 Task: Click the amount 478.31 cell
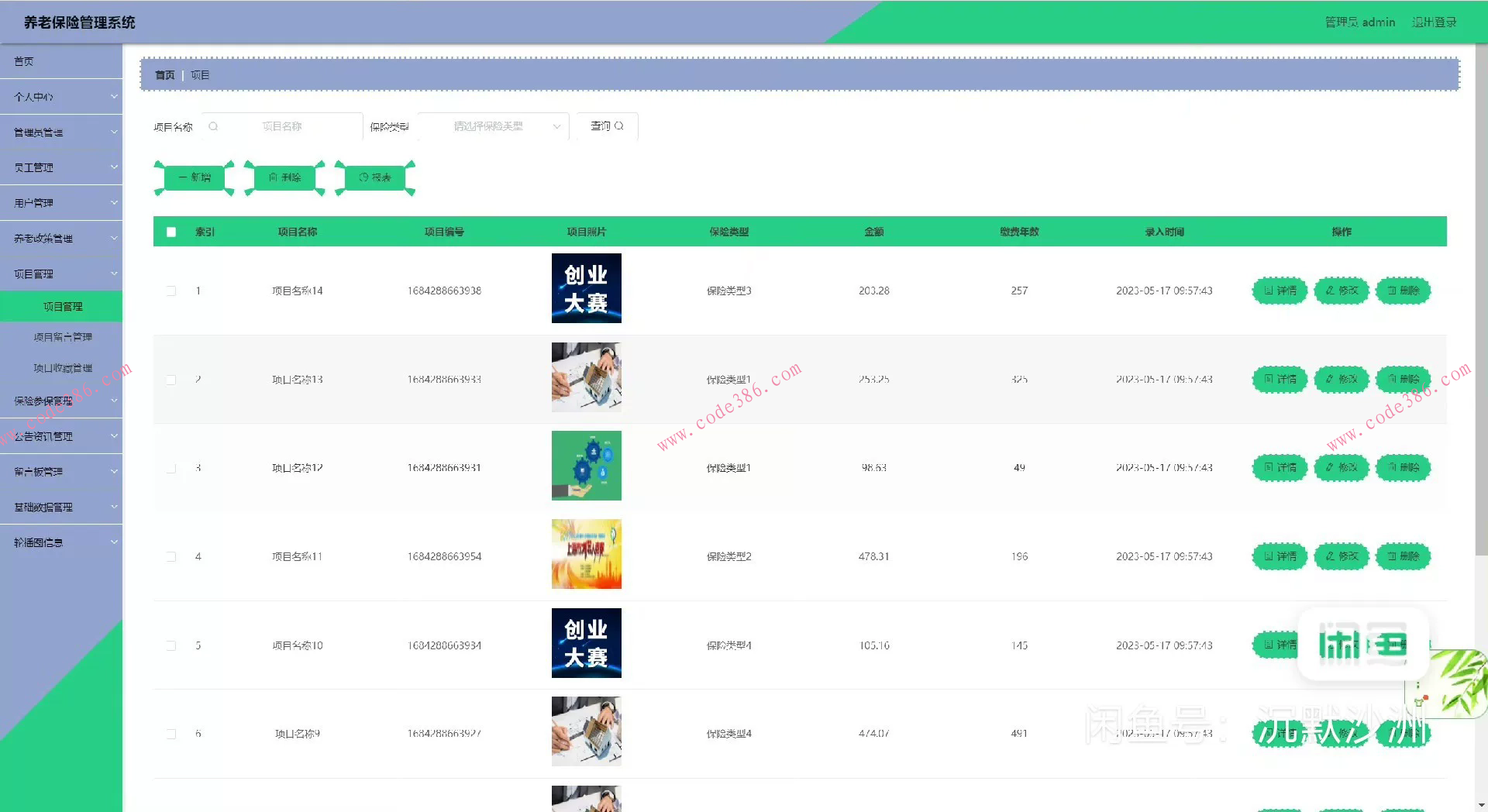[x=874, y=556]
